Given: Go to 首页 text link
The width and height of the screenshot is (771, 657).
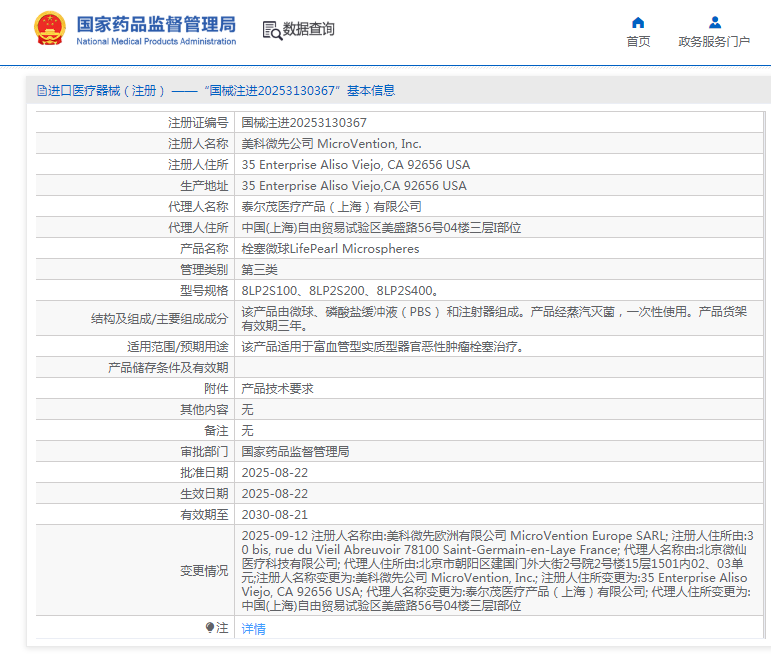Looking at the screenshot, I should tap(638, 42).
